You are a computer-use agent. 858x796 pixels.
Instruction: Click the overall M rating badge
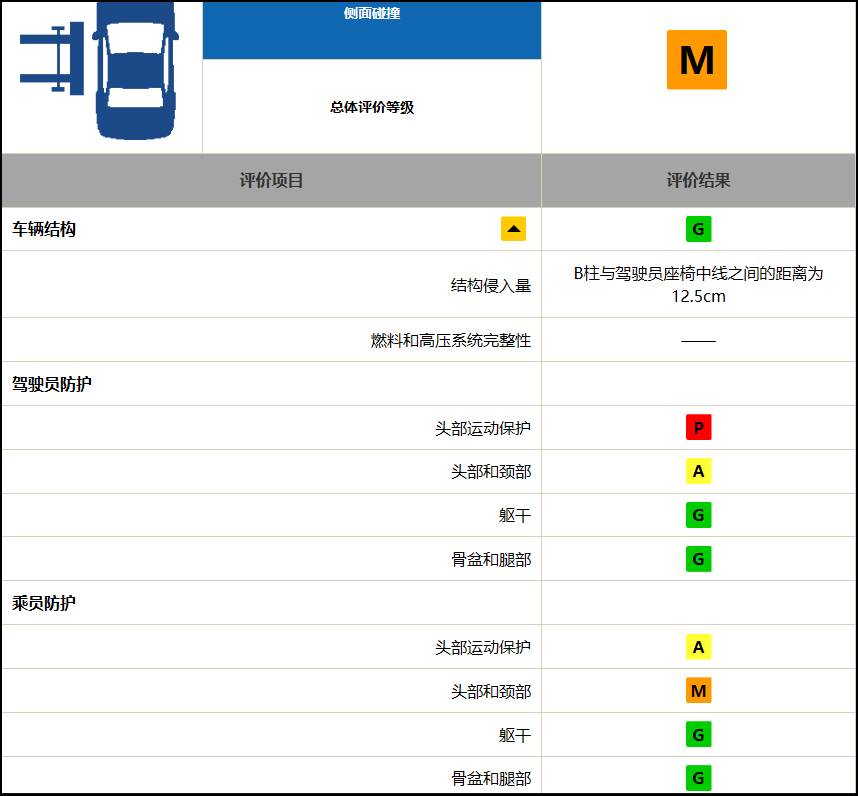pos(697,60)
